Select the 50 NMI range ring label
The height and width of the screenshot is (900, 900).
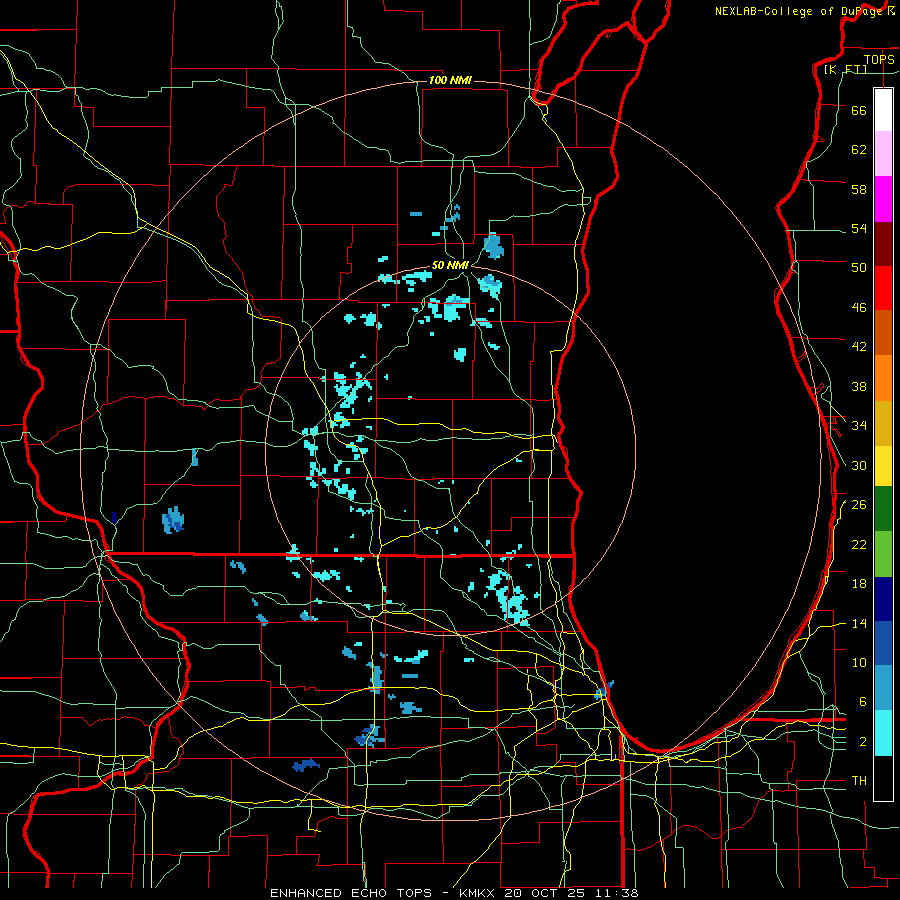[x=450, y=266]
